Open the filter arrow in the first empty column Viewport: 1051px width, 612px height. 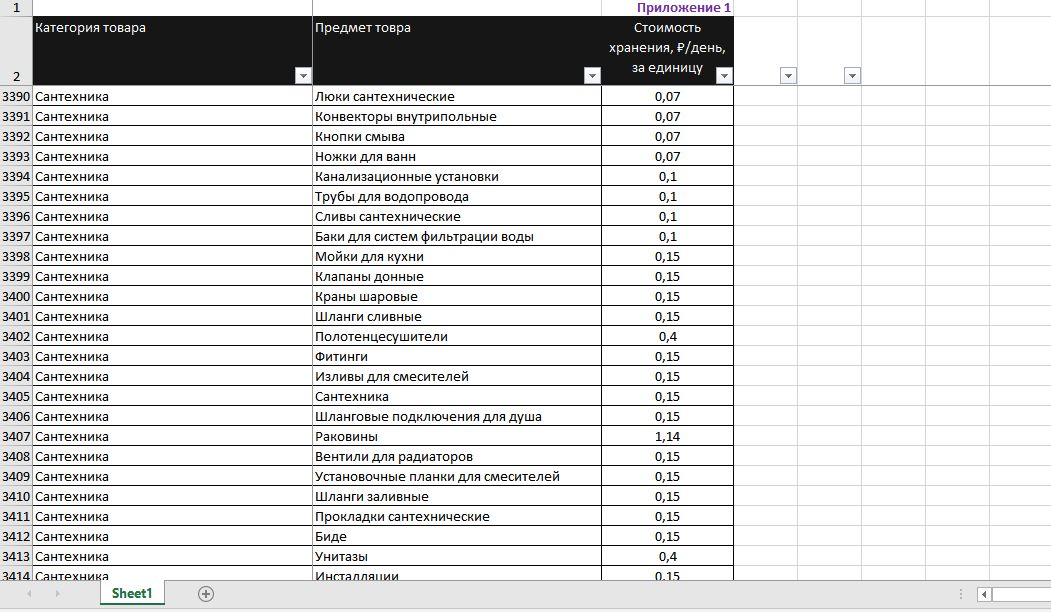pos(788,76)
